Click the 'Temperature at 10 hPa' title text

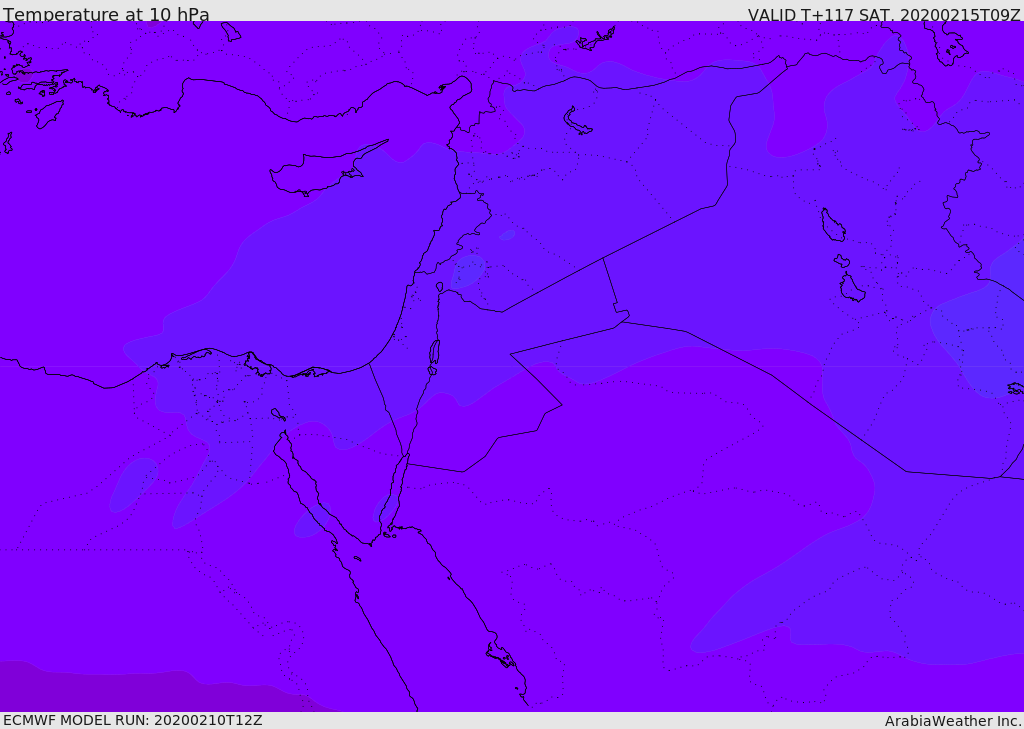106,14
